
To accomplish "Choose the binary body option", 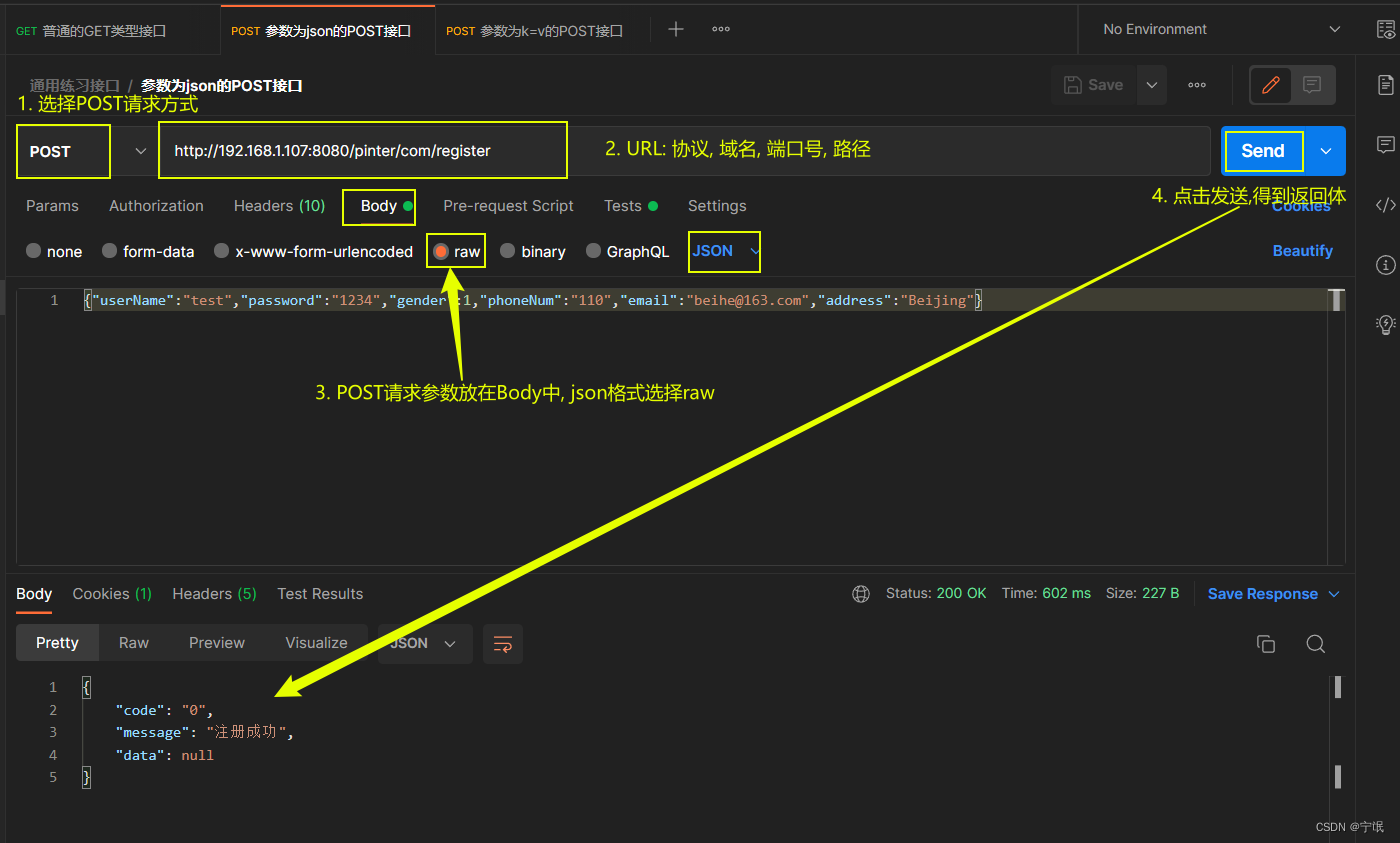I will [508, 251].
